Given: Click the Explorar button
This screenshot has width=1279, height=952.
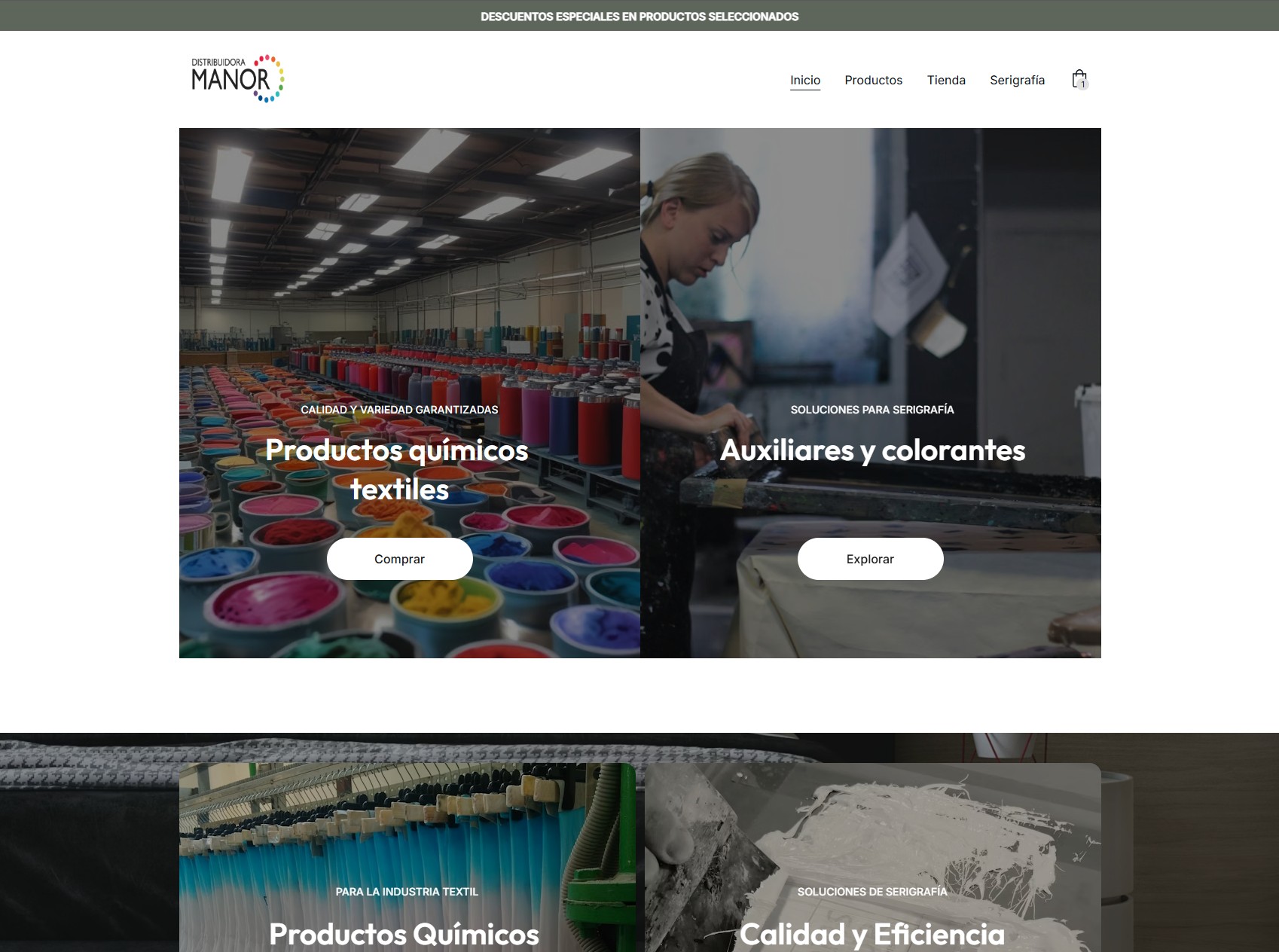Looking at the screenshot, I should pos(870,559).
